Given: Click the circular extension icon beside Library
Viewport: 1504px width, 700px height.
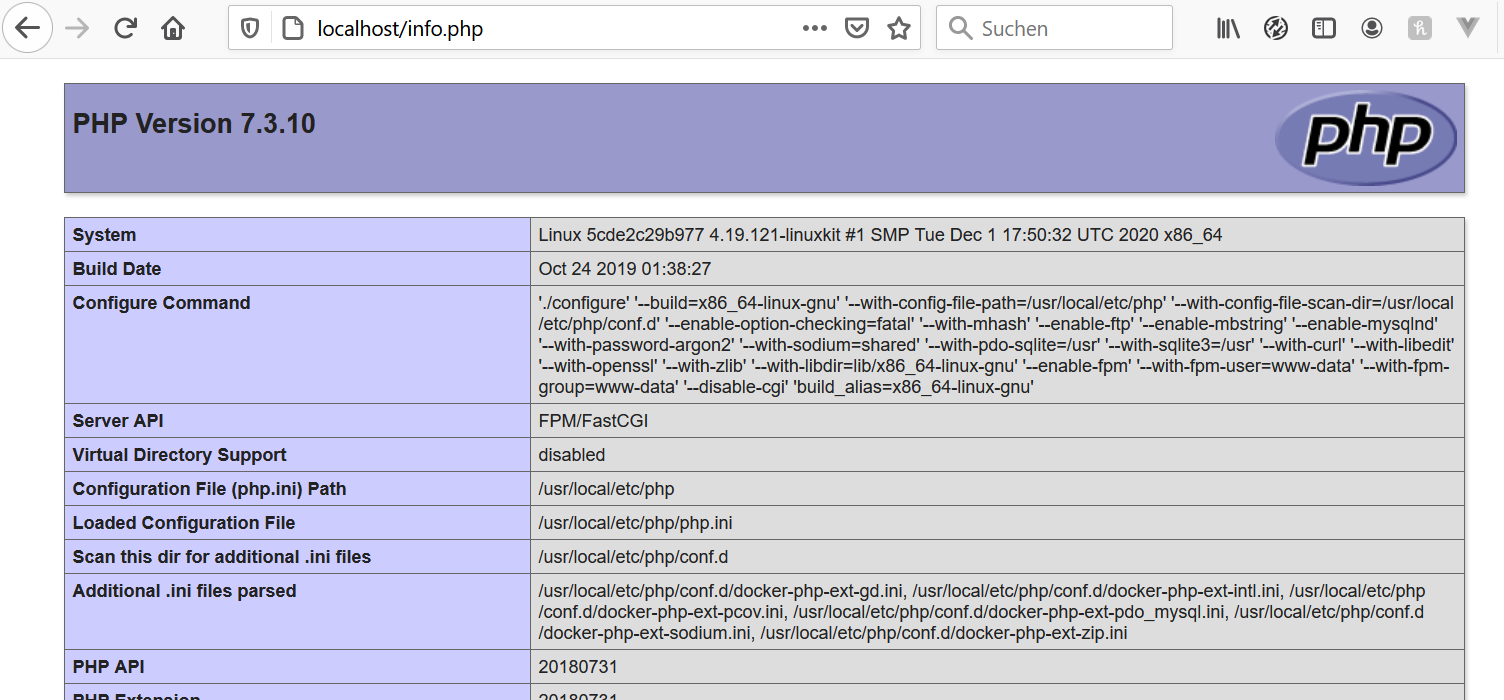Looking at the screenshot, I should (x=1276, y=28).
